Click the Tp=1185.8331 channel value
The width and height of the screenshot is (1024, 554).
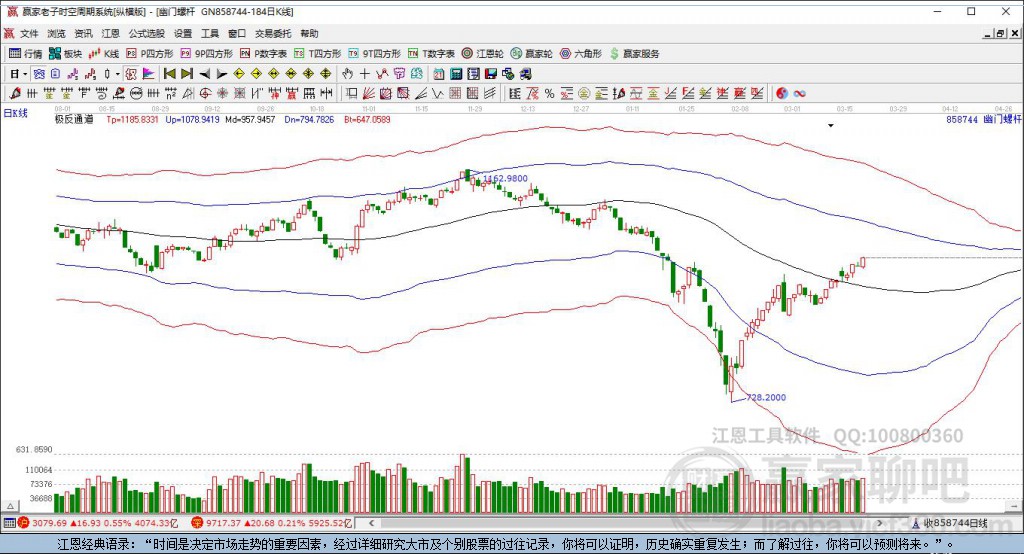pos(132,120)
